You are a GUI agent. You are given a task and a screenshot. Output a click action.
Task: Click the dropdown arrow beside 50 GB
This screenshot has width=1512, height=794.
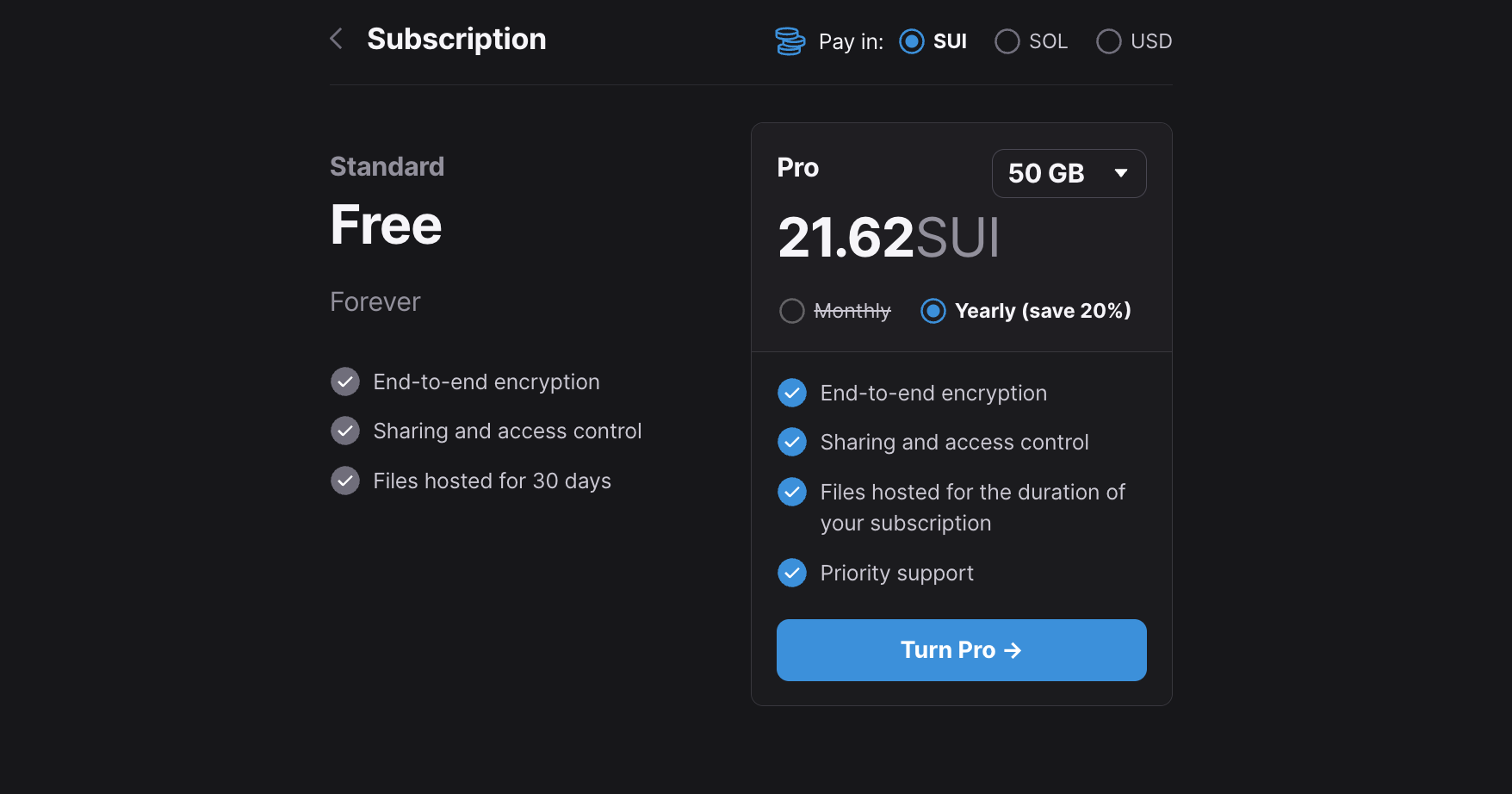tap(1121, 173)
